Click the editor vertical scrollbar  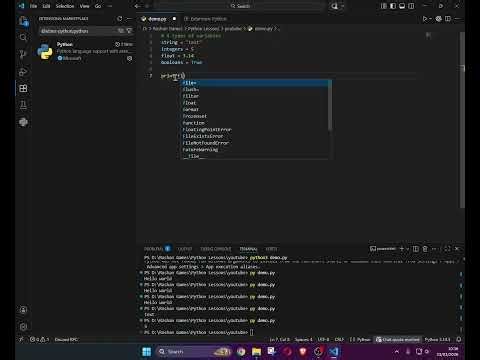(x=462, y=120)
